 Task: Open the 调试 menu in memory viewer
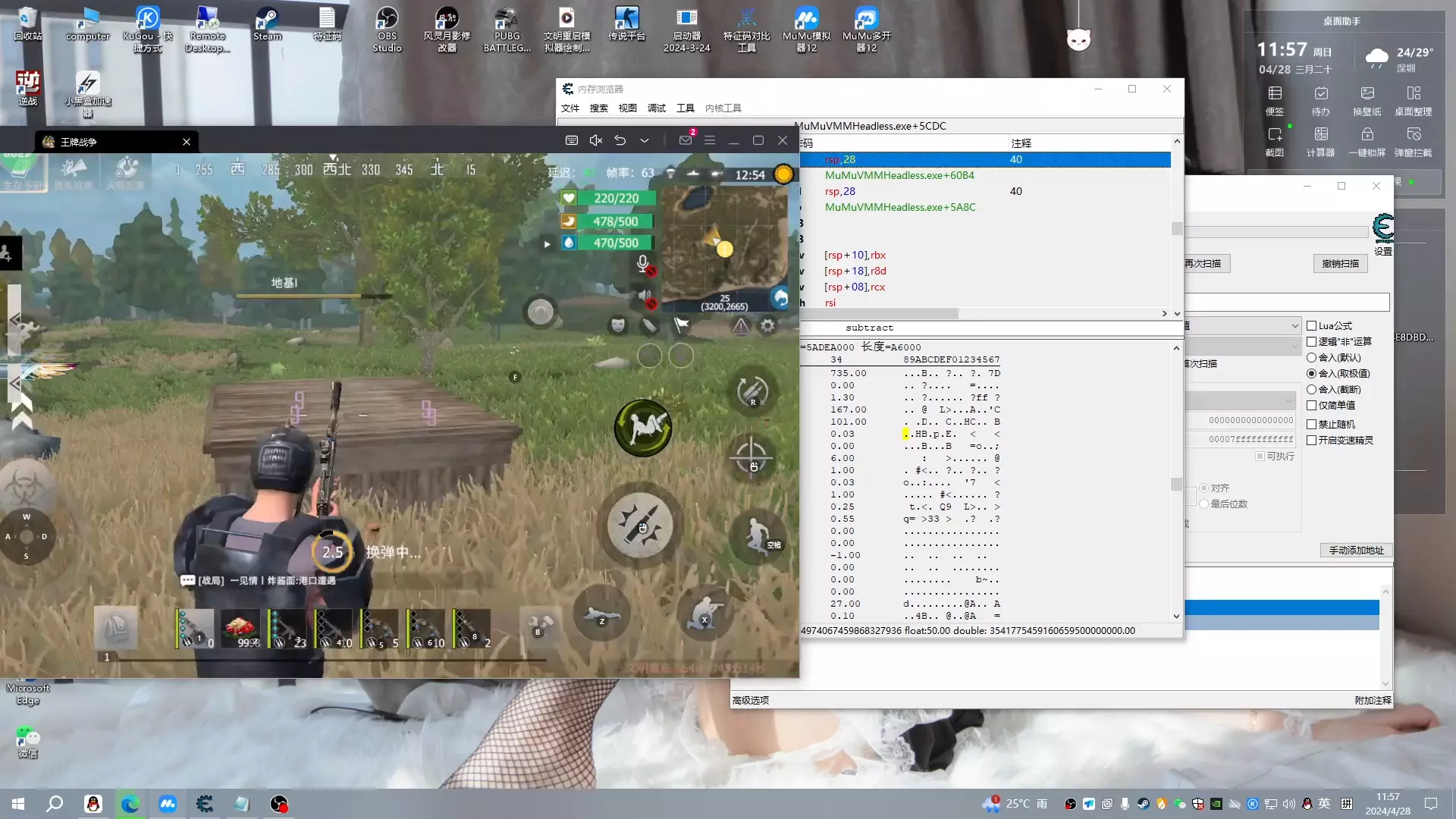pos(656,108)
